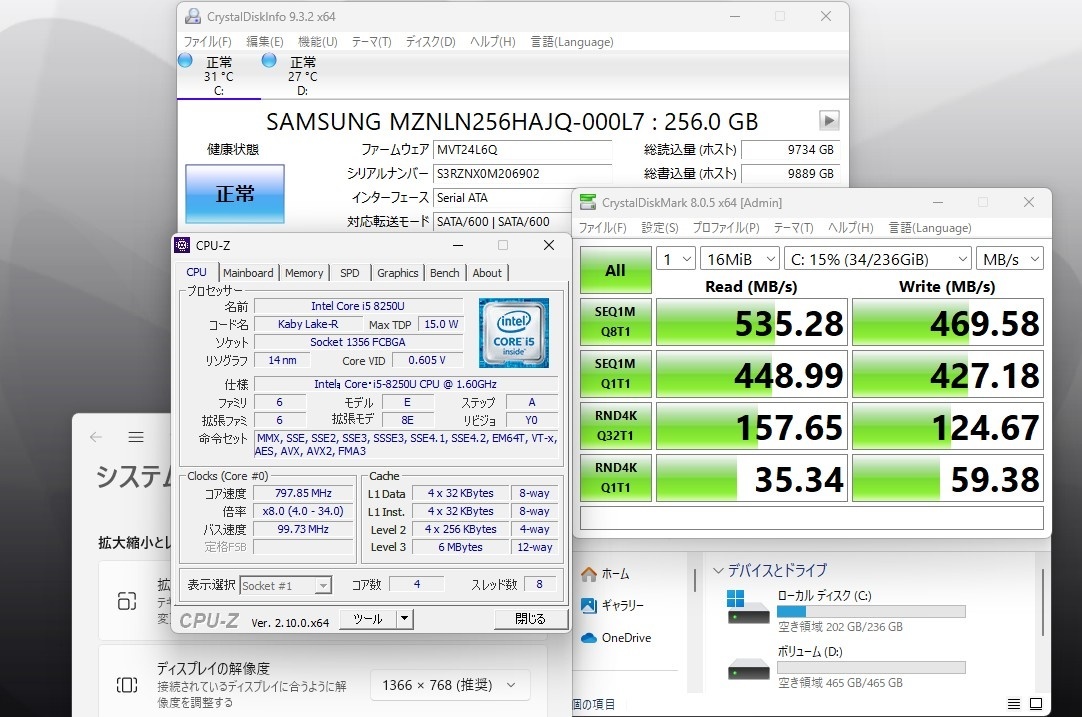This screenshot has width=1082, height=717.
Task: Open the Socket #1 selection dropdown in CPU-Z
Action: coord(286,585)
